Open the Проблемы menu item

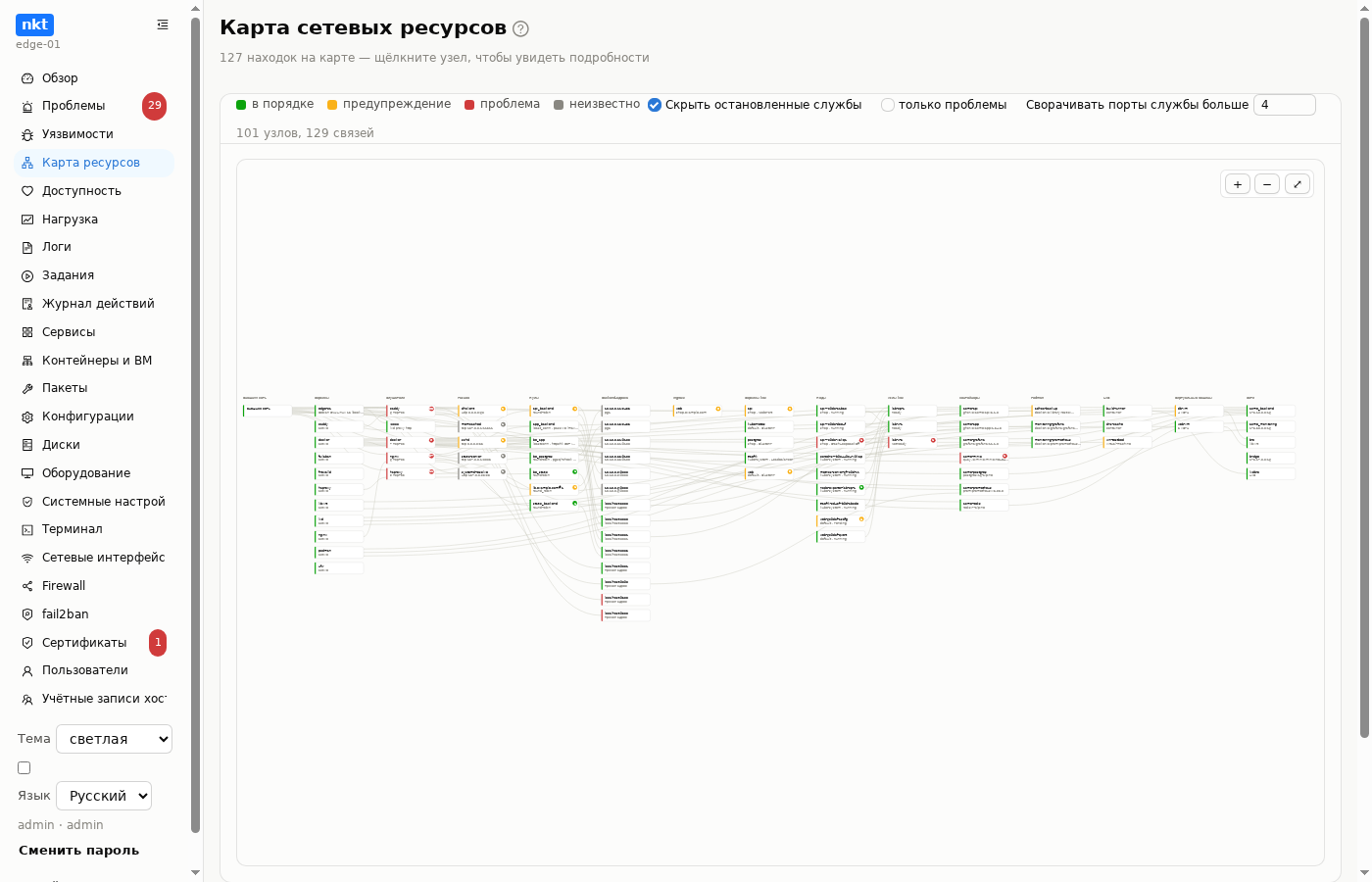click(94, 106)
